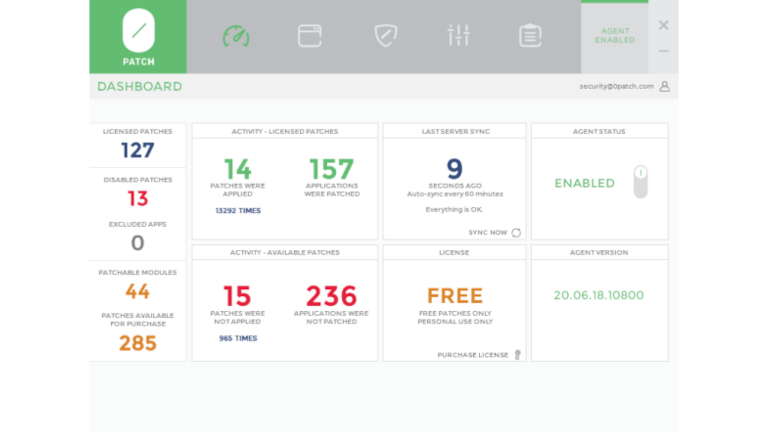
Task: Click the Purchase License link
Action: tap(472, 355)
